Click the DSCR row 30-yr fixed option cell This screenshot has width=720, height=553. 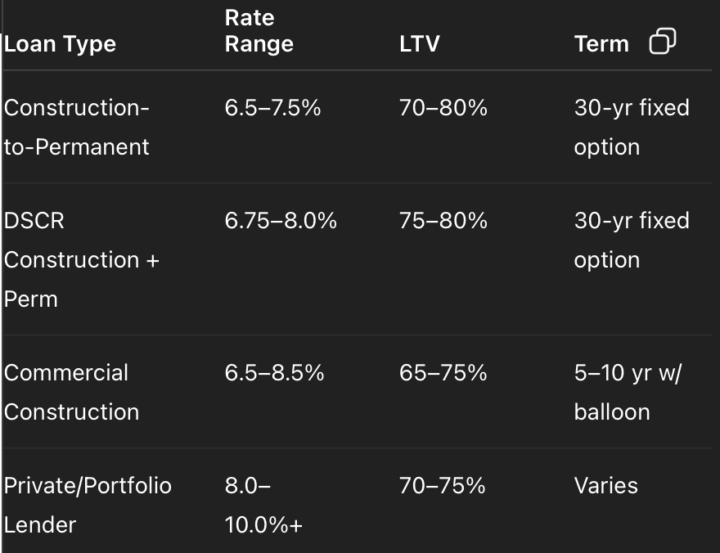point(631,240)
